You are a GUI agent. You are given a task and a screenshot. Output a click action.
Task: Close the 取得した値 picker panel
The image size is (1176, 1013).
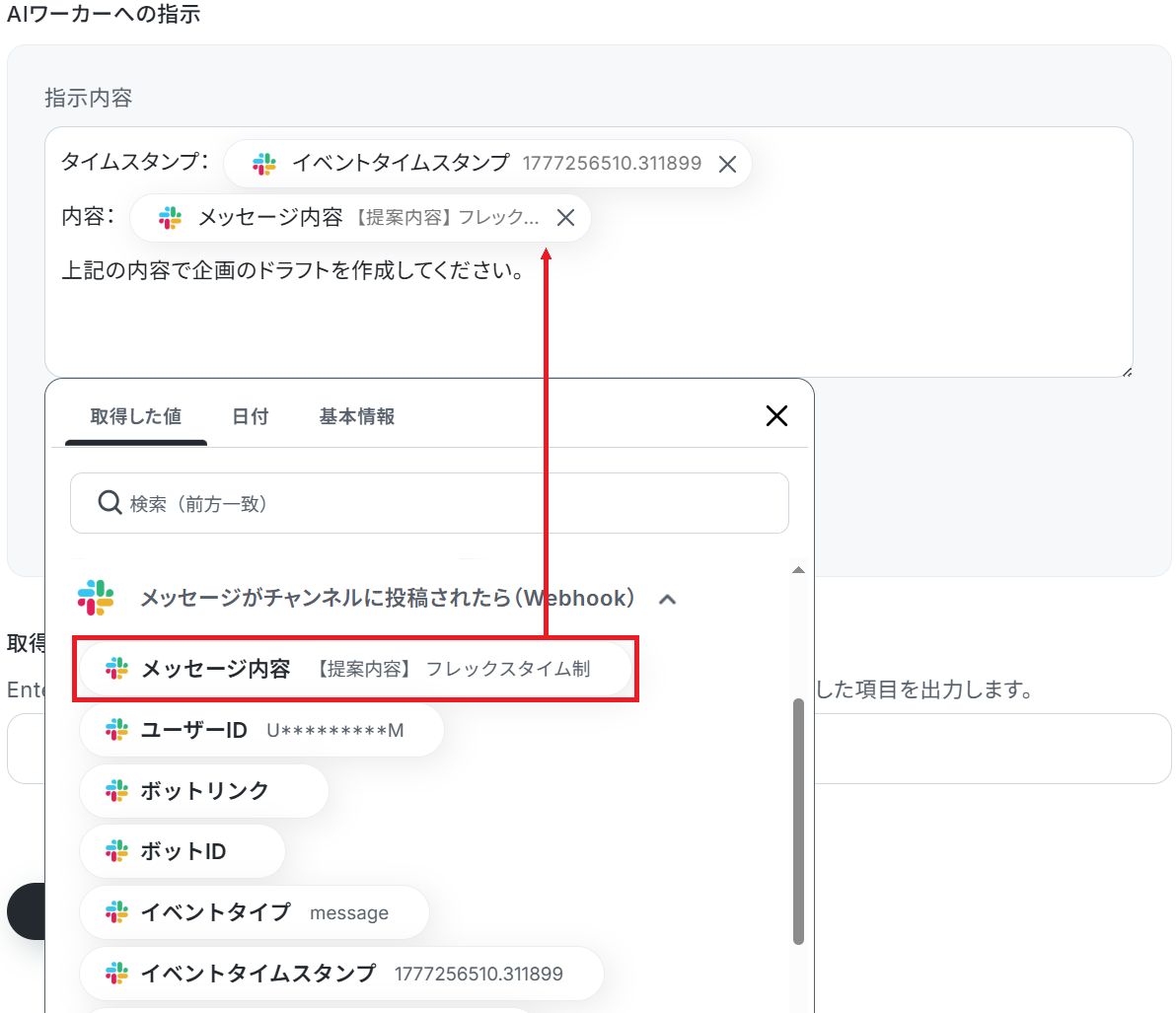(776, 415)
